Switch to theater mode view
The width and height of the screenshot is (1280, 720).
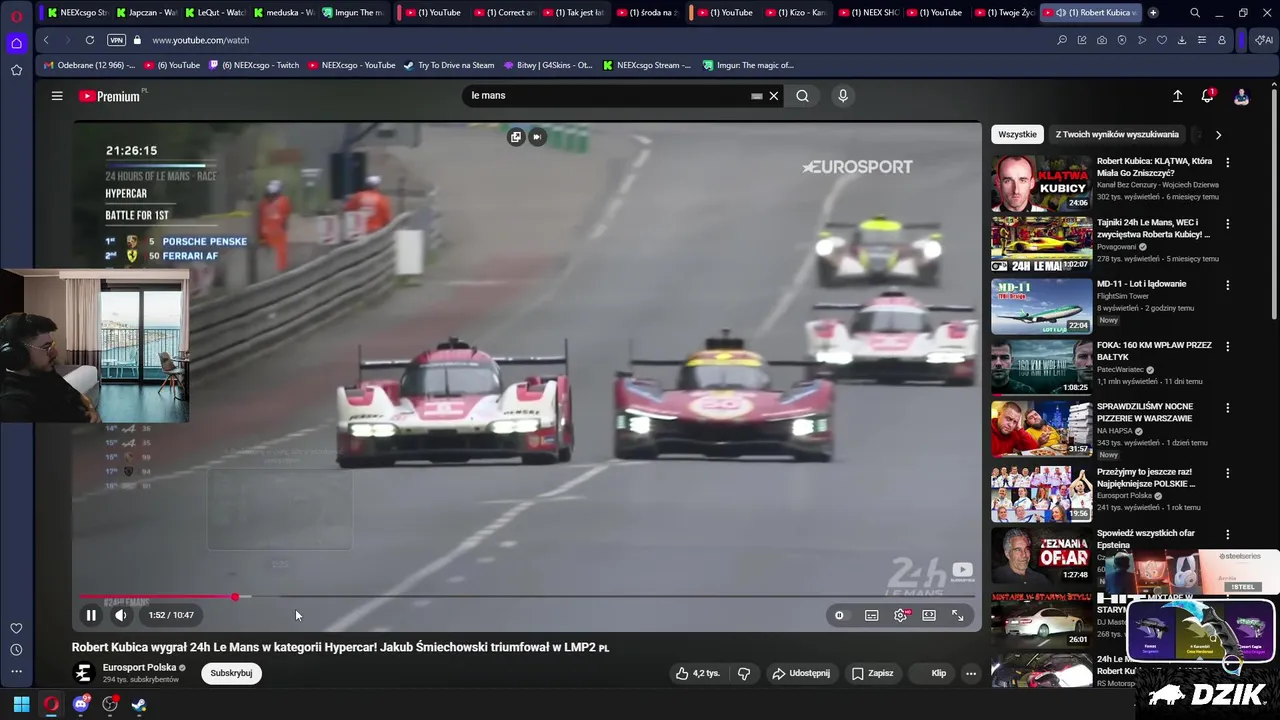(929, 615)
